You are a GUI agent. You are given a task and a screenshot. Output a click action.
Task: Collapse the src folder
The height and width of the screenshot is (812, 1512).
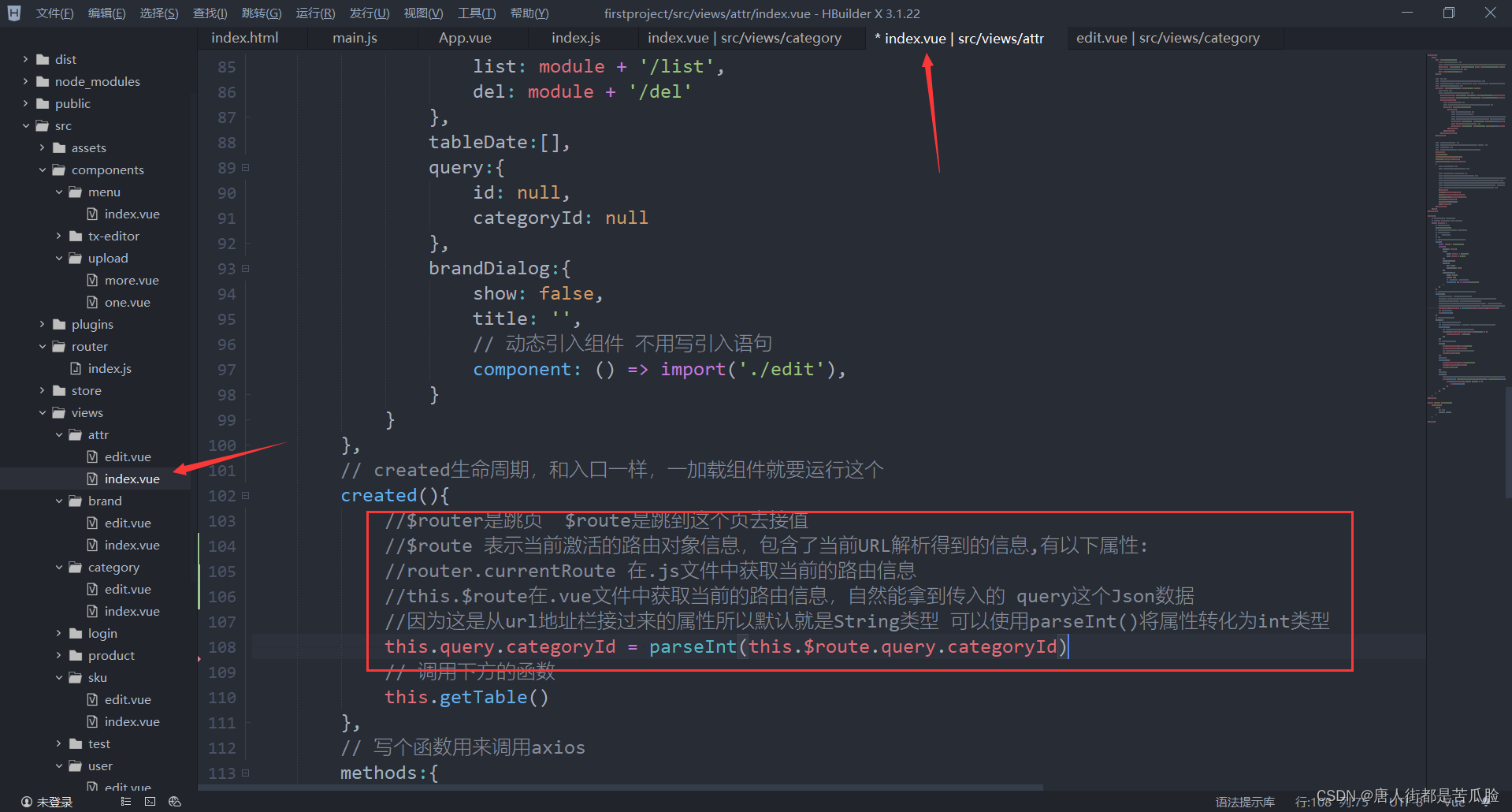[25, 125]
